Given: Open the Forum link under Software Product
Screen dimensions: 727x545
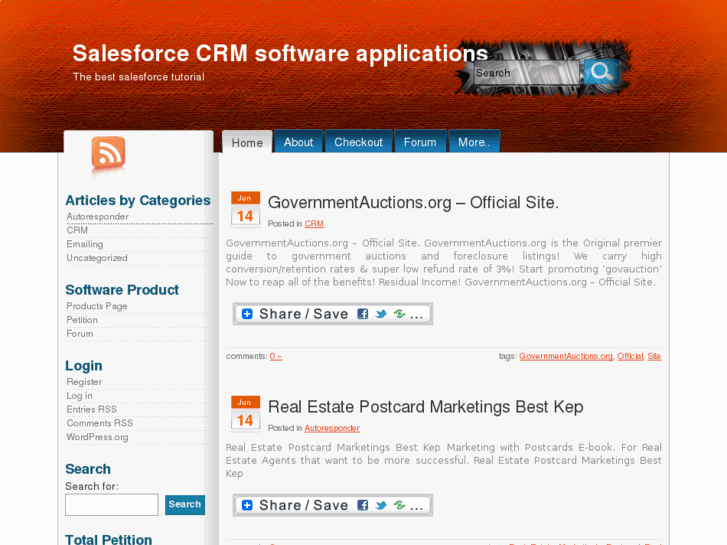Looking at the screenshot, I should tap(80, 334).
